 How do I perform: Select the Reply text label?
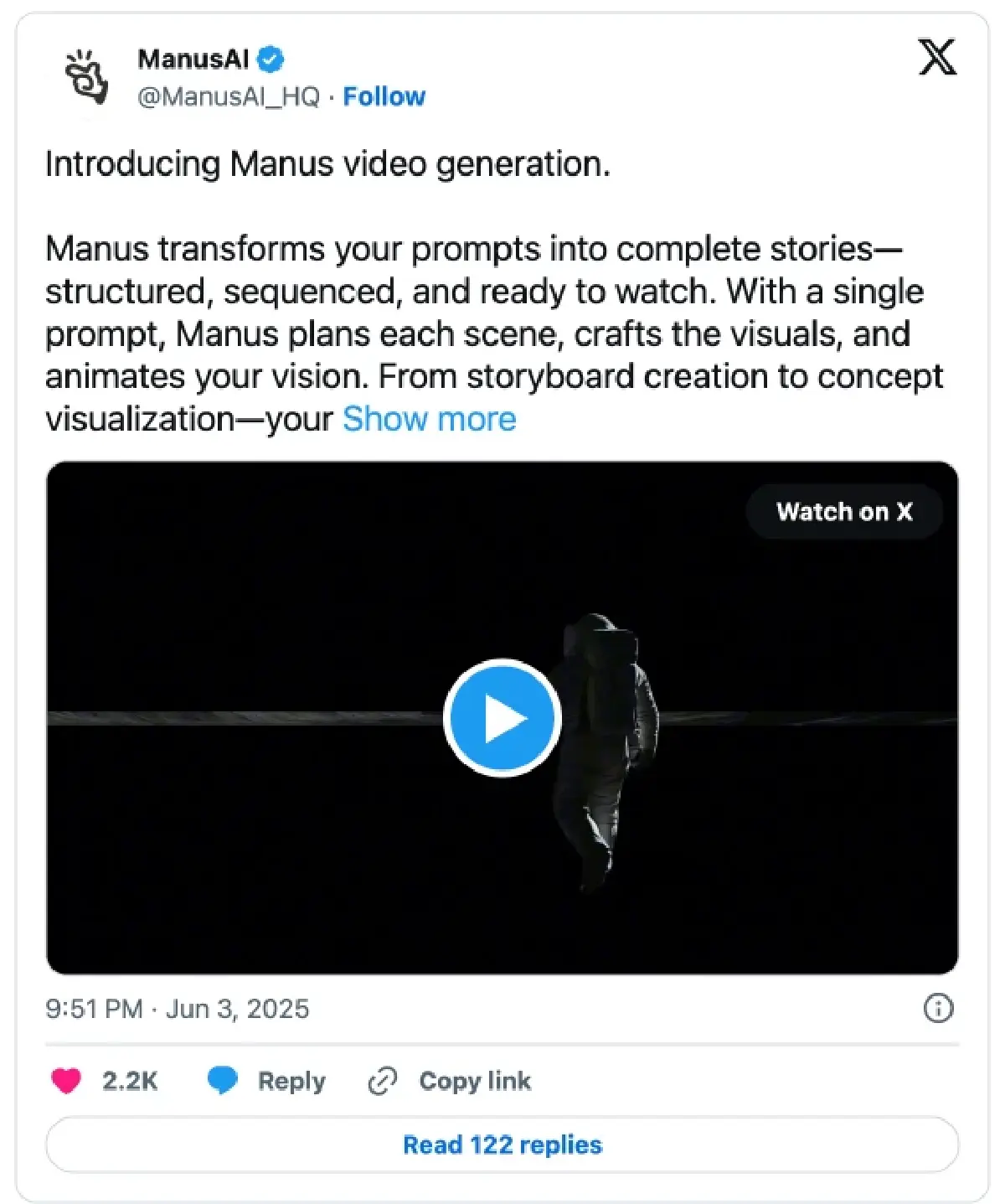click(291, 1081)
